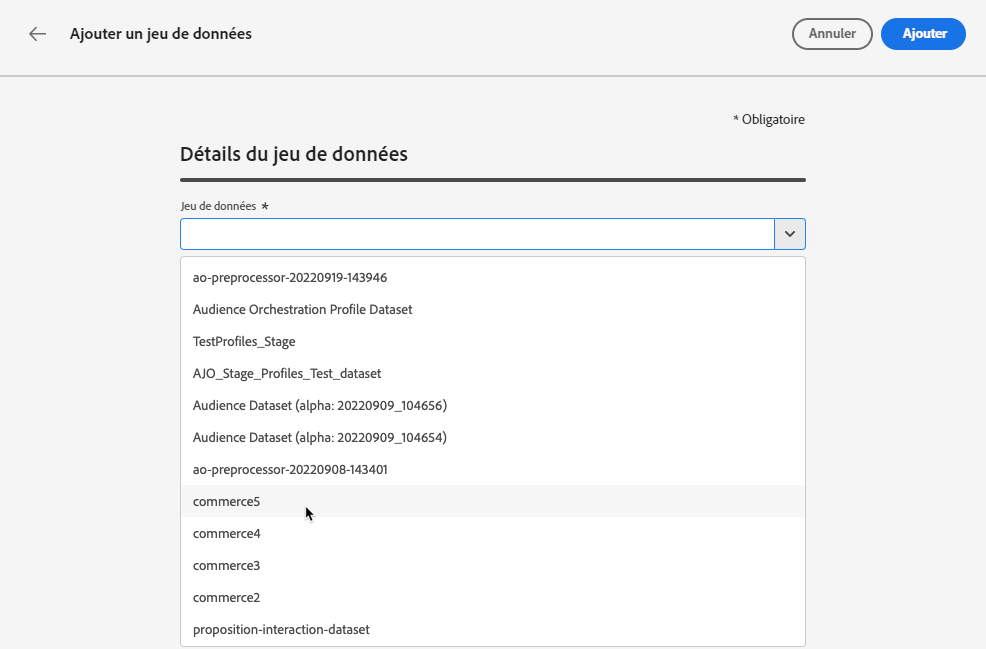Choose proposition-interaction-dataset option
This screenshot has width=986, height=649.
(x=281, y=629)
